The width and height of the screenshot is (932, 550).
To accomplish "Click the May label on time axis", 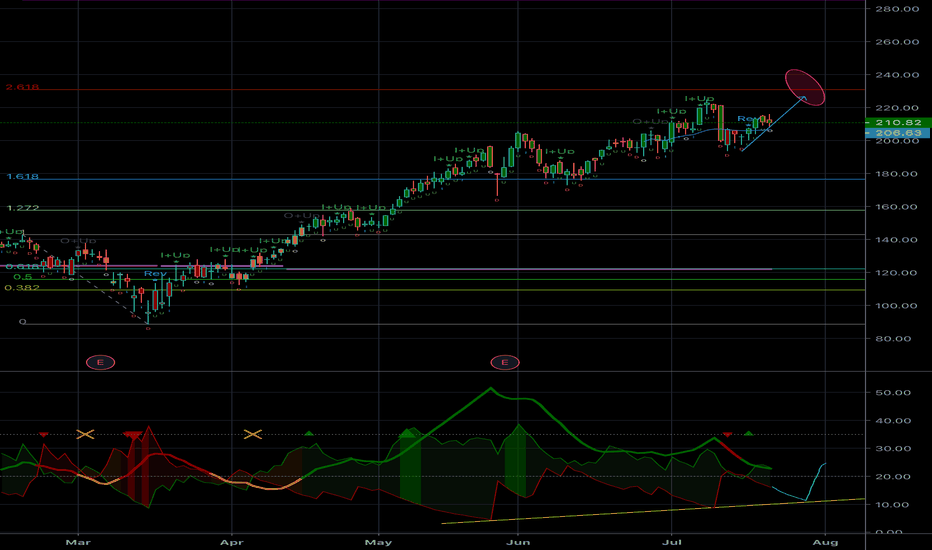I will point(378,542).
